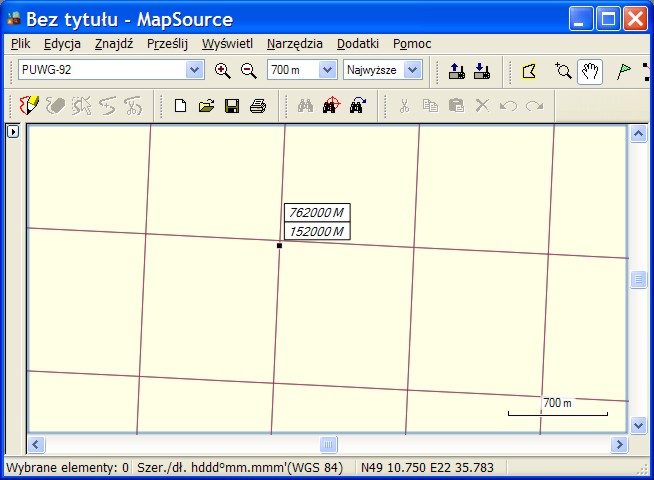Image resolution: width=654 pixels, height=480 pixels.
Task: Minimize the MapSource window
Action: click(x=581, y=19)
